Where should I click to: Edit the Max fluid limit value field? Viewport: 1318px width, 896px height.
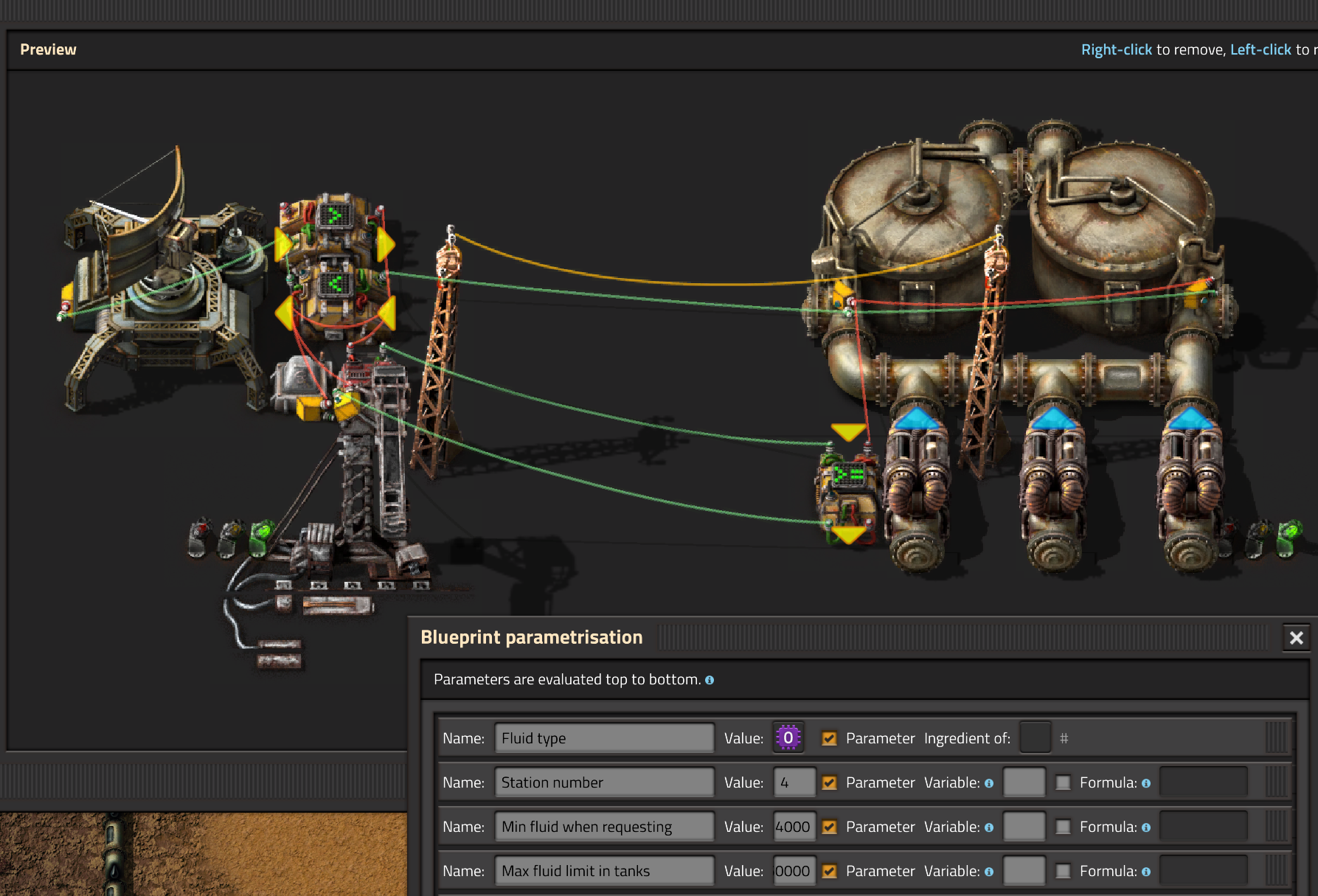[x=794, y=870]
